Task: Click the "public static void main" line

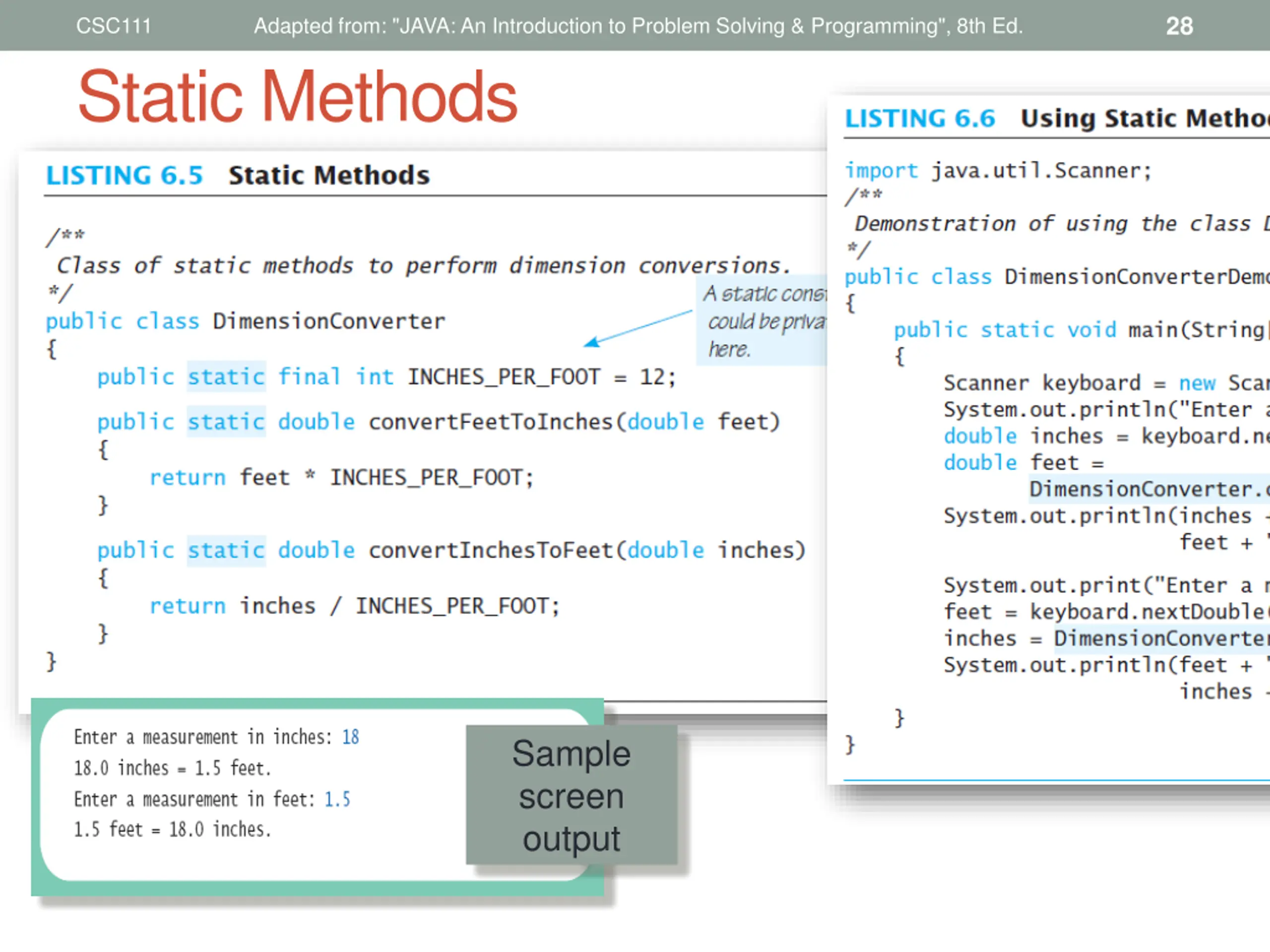Action: coord(1081,330)
